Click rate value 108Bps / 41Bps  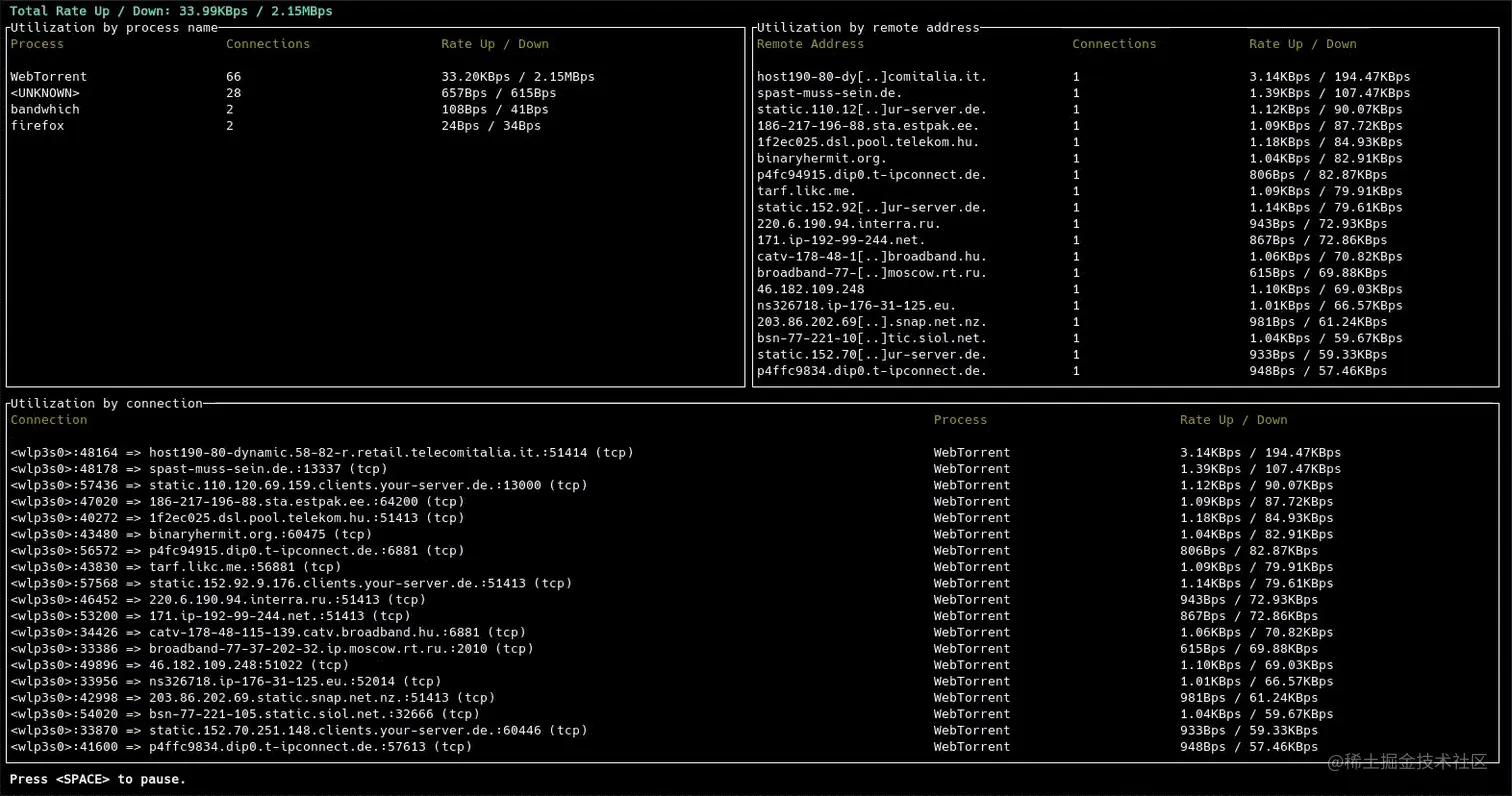coord(495,109)
